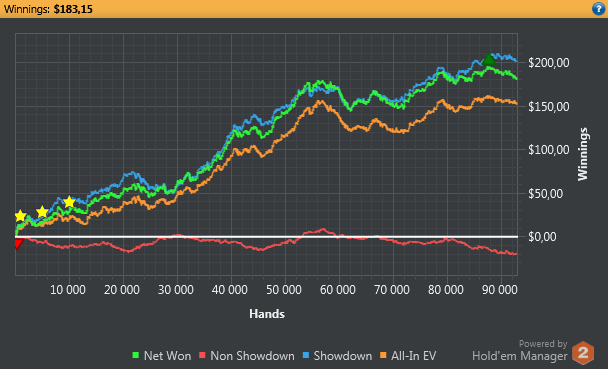Image resolution: width=608 pixels, height=369 pixels.
Task: Click the 50 000 x-axis label
Action: (x=283, y=290)
